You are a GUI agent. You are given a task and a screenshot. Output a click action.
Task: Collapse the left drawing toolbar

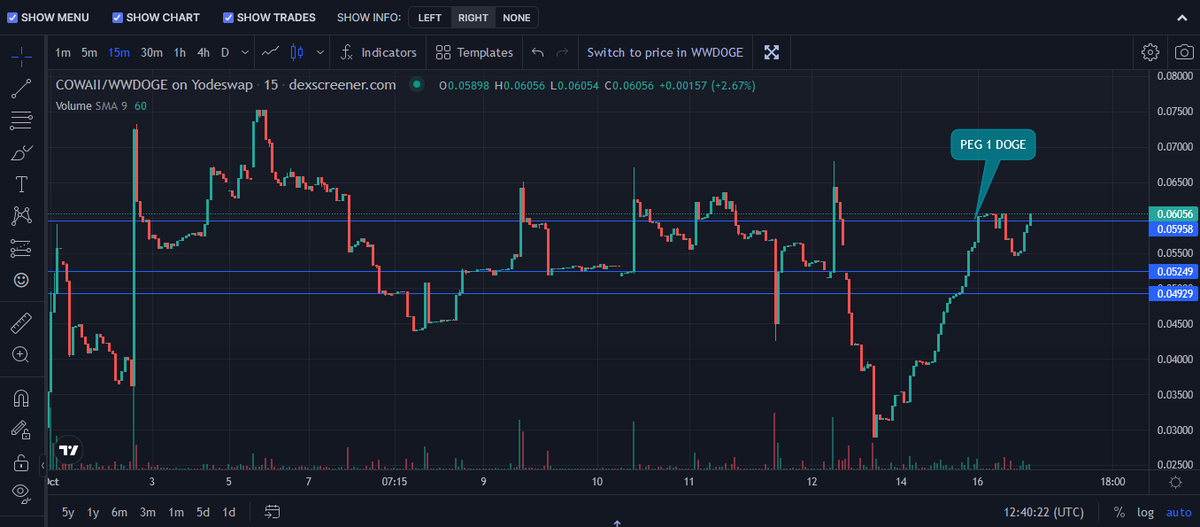click(x=42, y=465)
